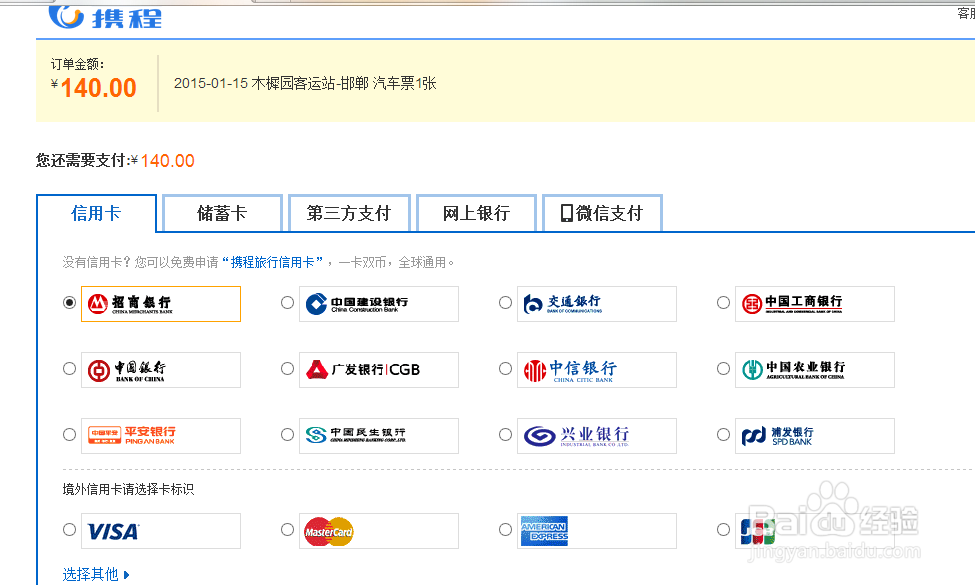Viewport: 975px width, 585px height.
Task: Click the 您还需要支付 remaining amount text
Action: [x=115, y=160]
